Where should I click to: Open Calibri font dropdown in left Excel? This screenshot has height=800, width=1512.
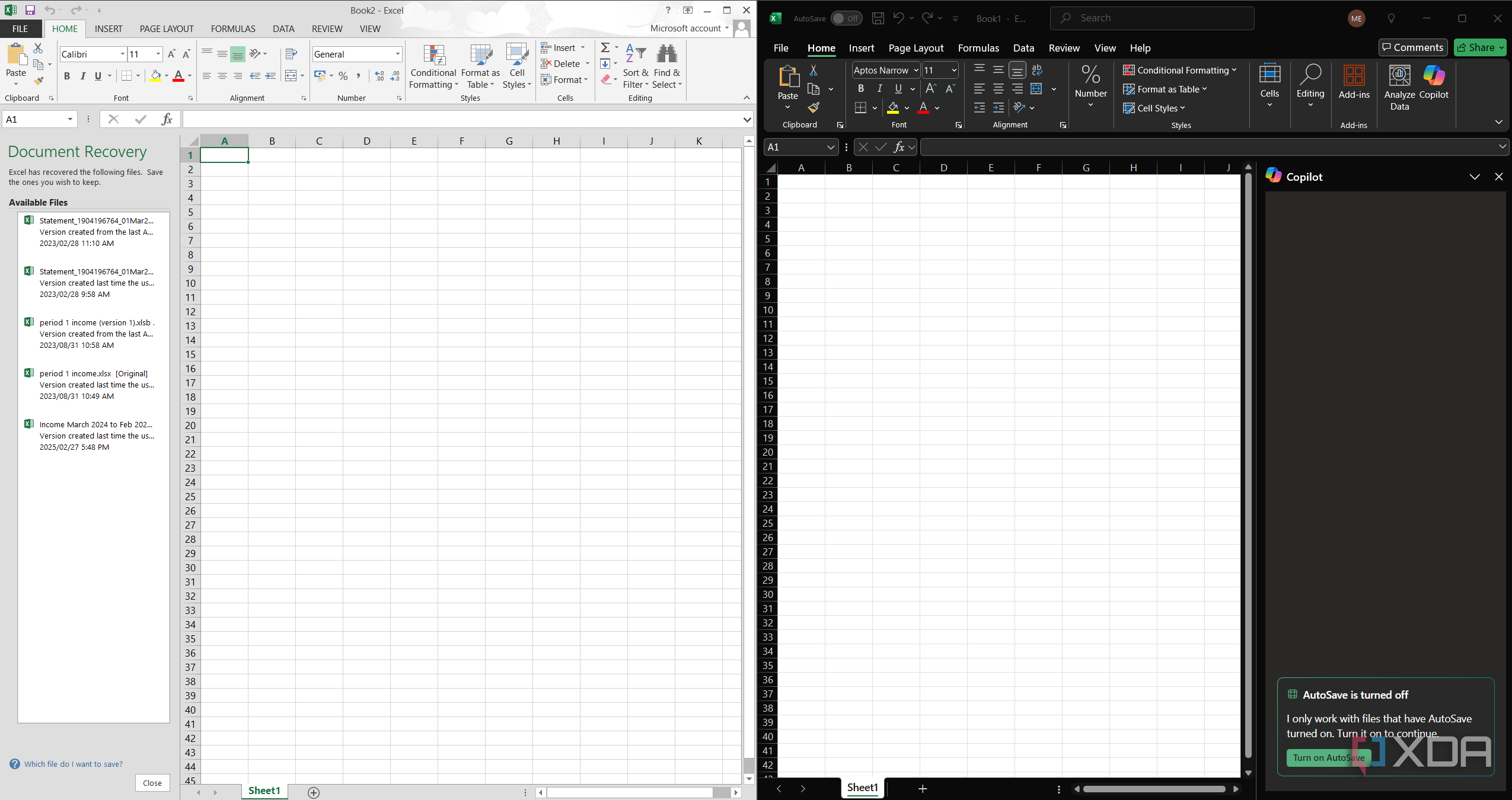(123, 54)
